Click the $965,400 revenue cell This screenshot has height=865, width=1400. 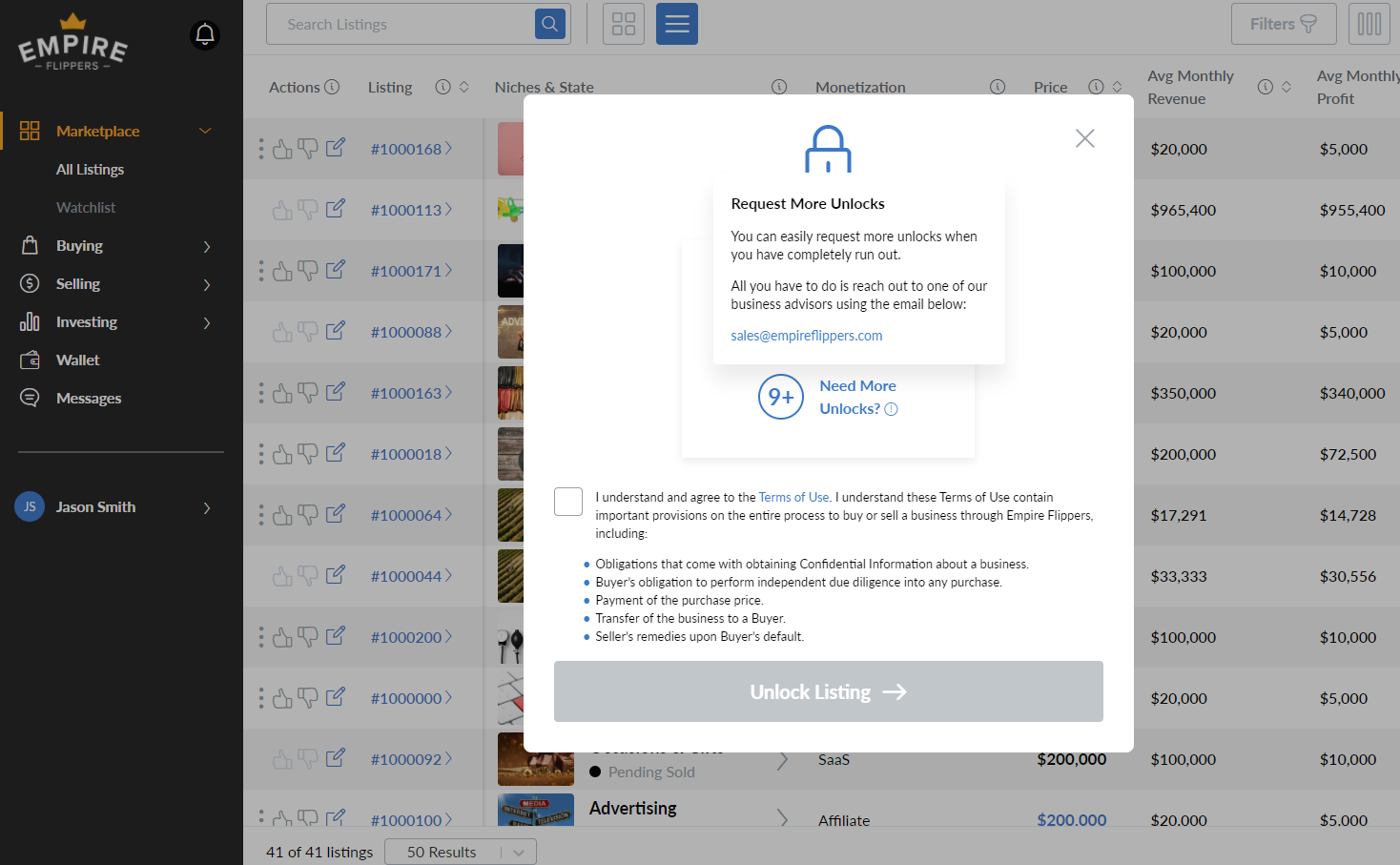(x=1183, y=210)
